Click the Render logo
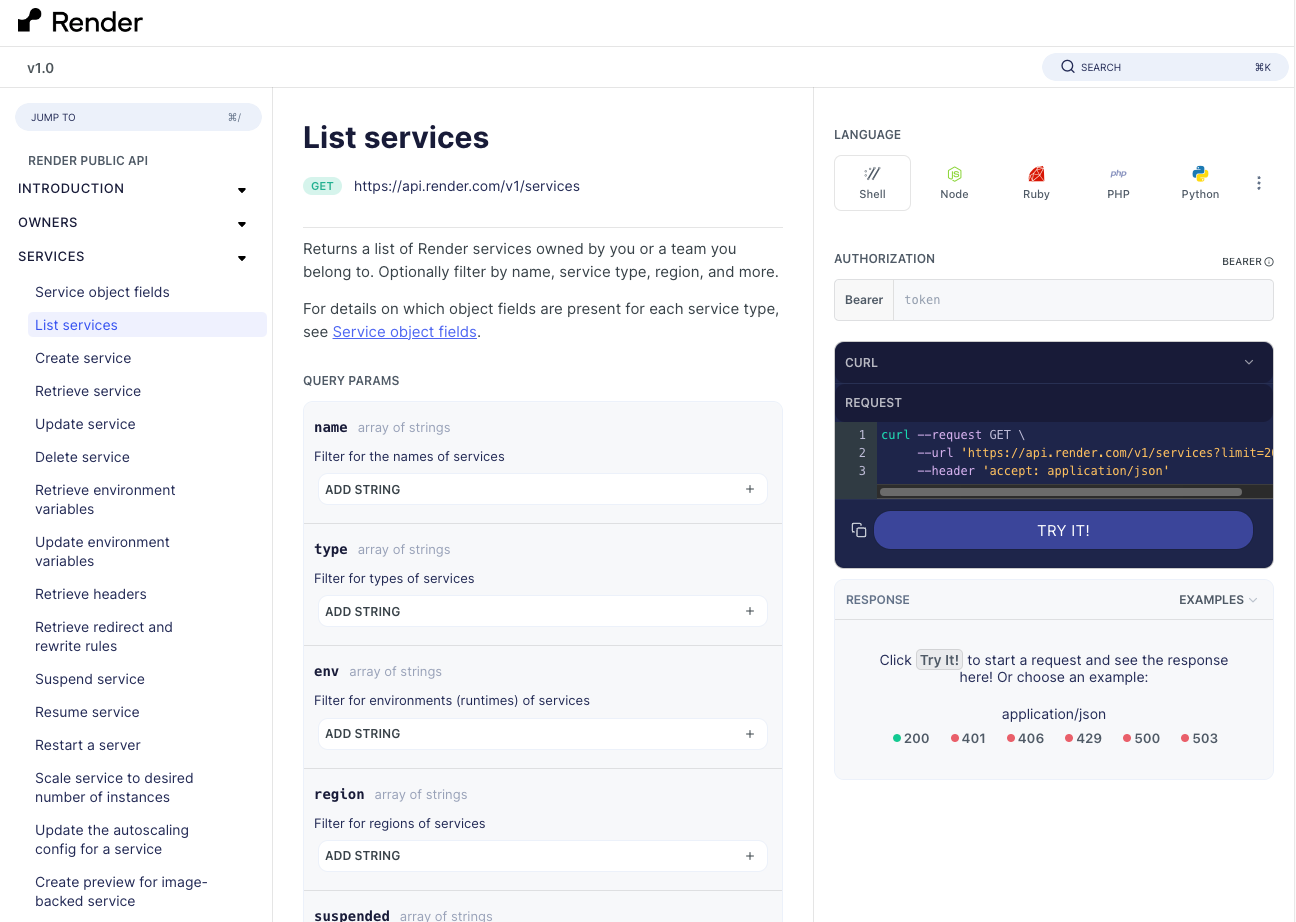This screenshot has width=1296, height=922. click(x=79, y=20)
